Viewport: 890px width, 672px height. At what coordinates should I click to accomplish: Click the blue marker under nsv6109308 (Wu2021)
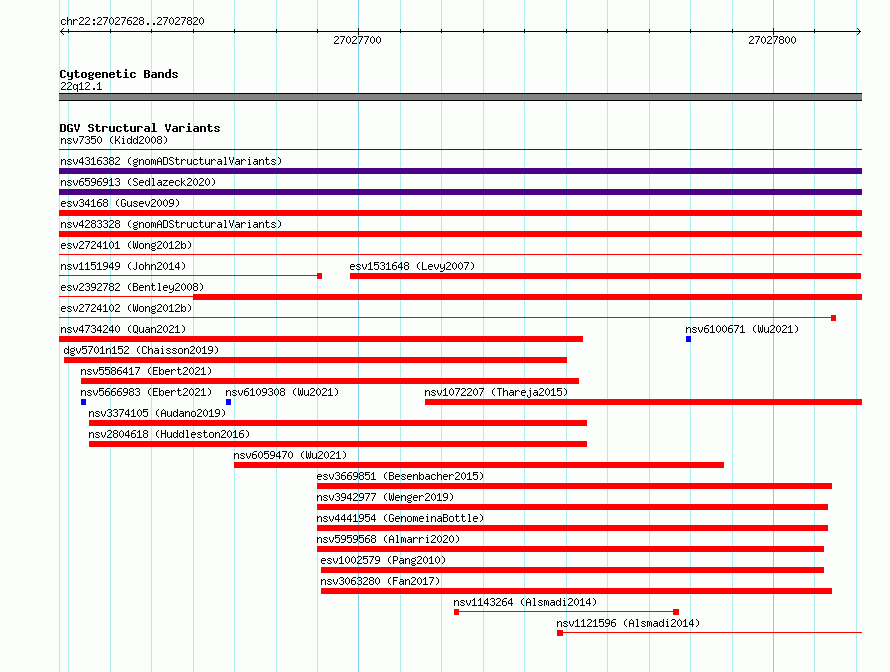229,402
